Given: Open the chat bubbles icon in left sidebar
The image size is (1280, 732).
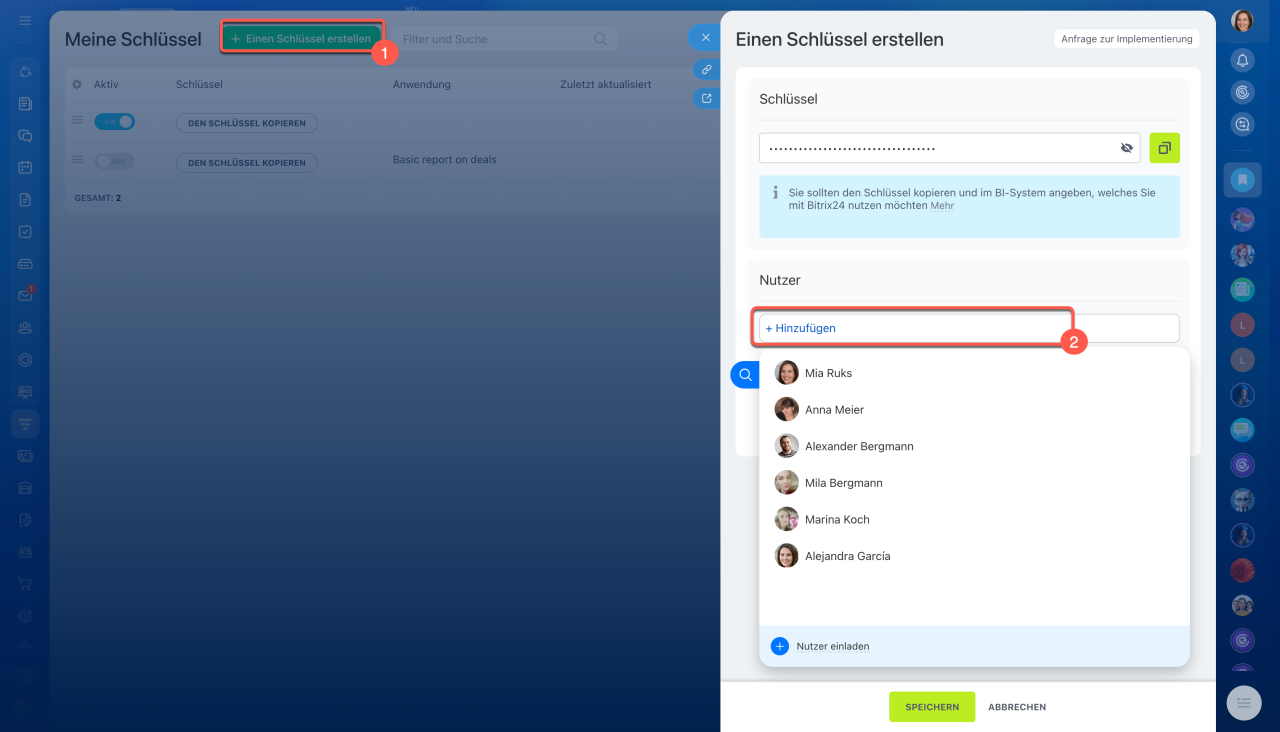Looking at the screenshot, I should click(25, 135).
